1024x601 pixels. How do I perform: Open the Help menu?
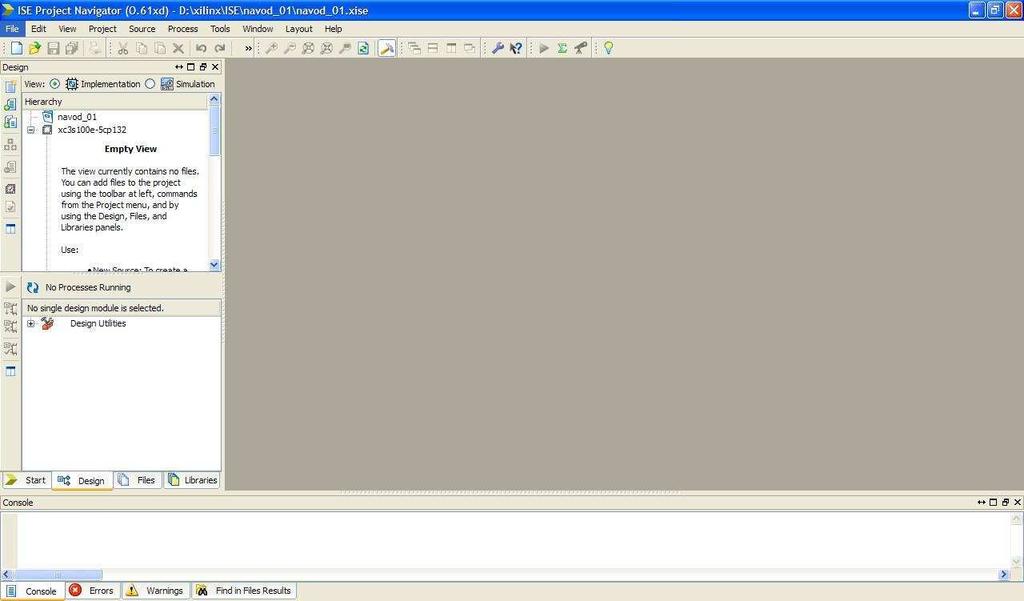333,29
